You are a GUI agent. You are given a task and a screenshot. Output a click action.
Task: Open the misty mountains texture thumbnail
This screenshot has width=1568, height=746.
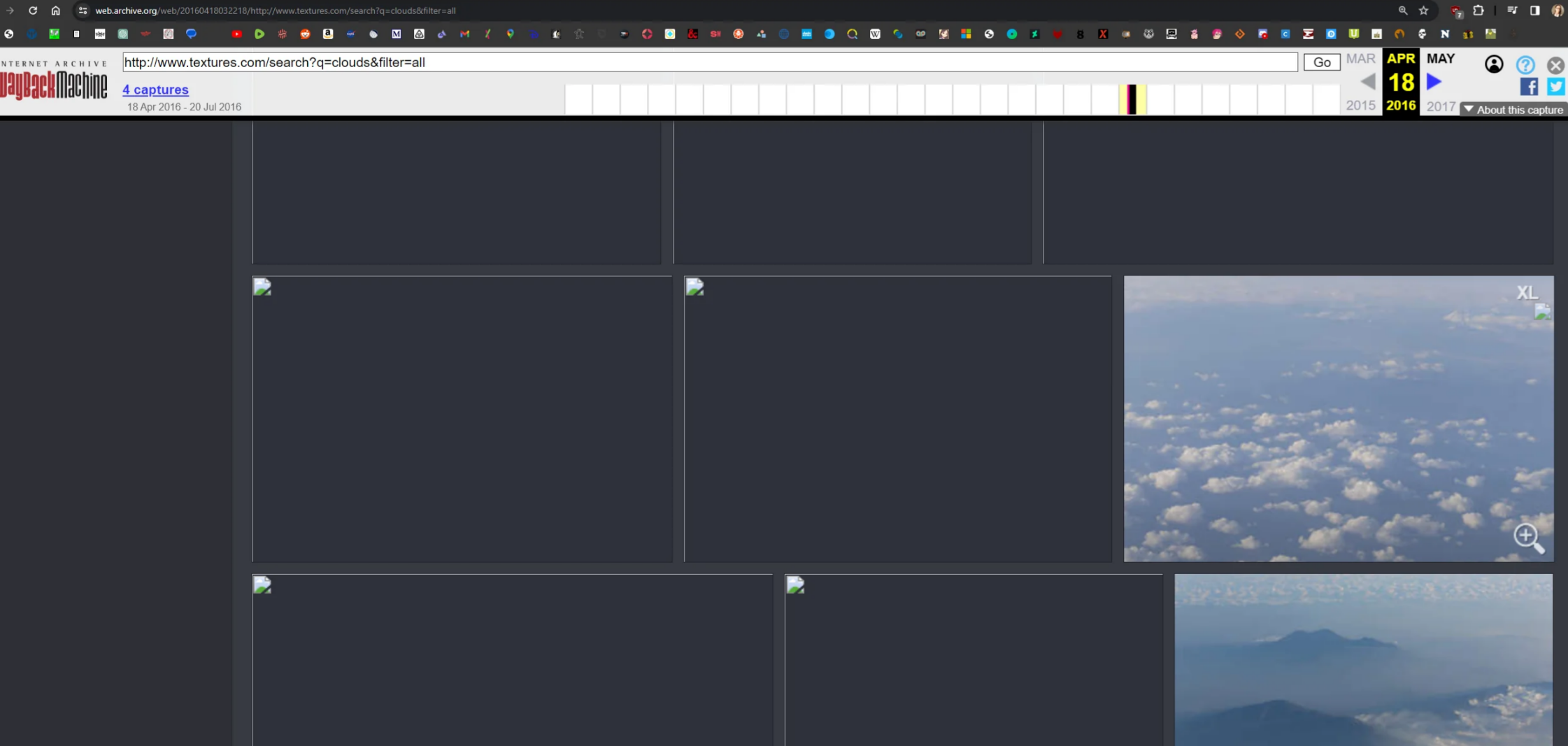coord(1363,660)
